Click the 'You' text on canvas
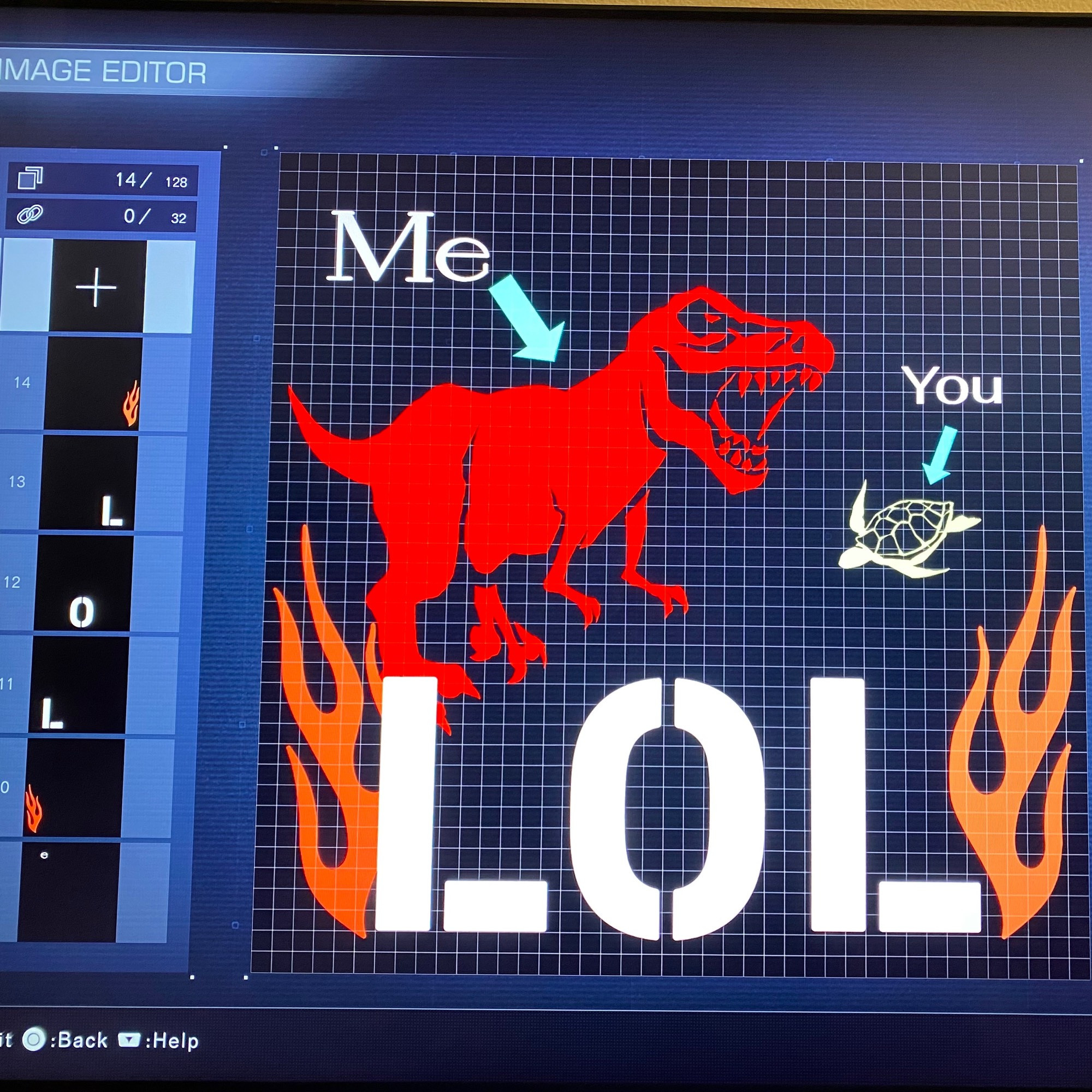The height and width of the screenshot is (1092, 1092). click(952, 385)
